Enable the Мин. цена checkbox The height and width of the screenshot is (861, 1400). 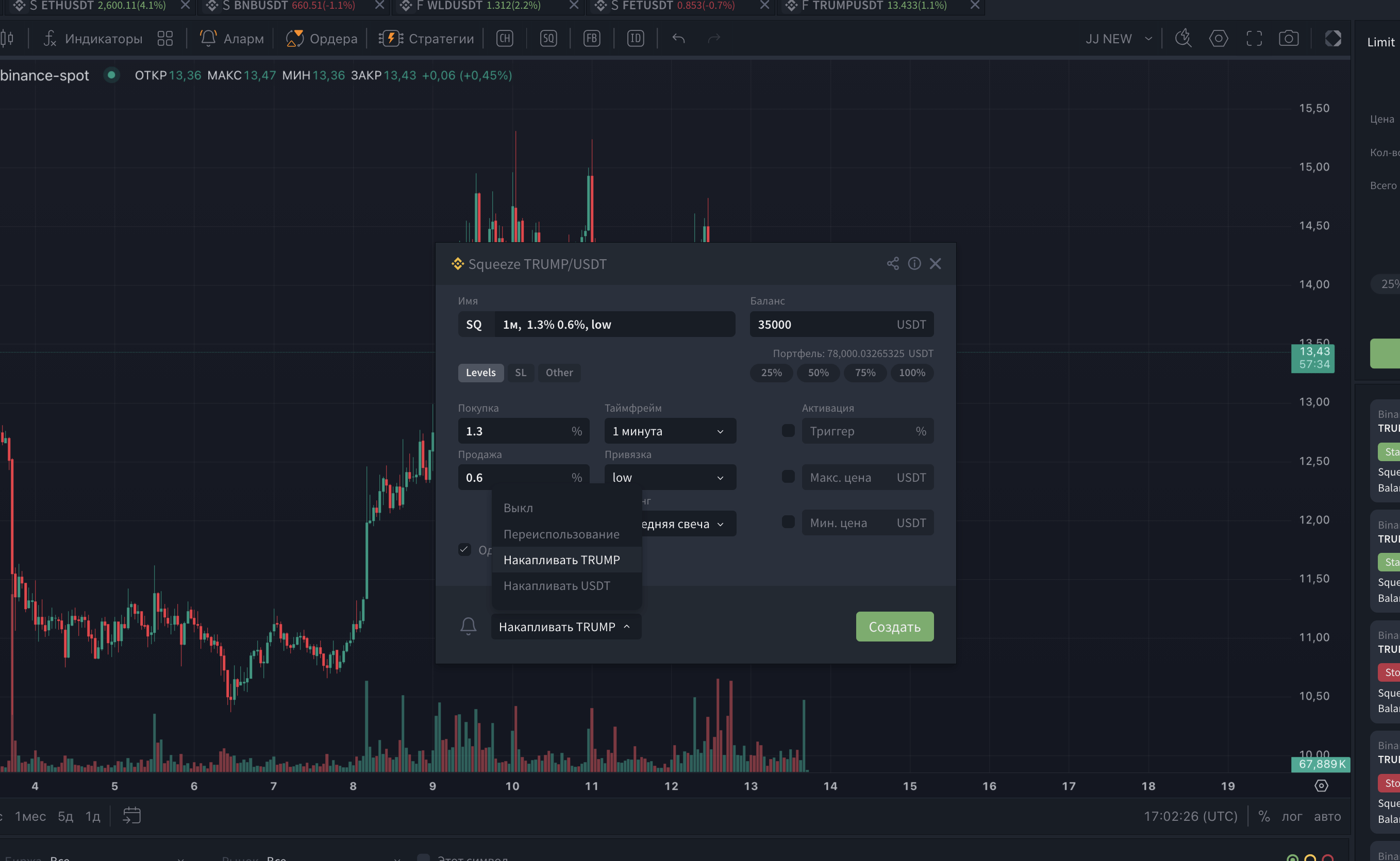788,521
